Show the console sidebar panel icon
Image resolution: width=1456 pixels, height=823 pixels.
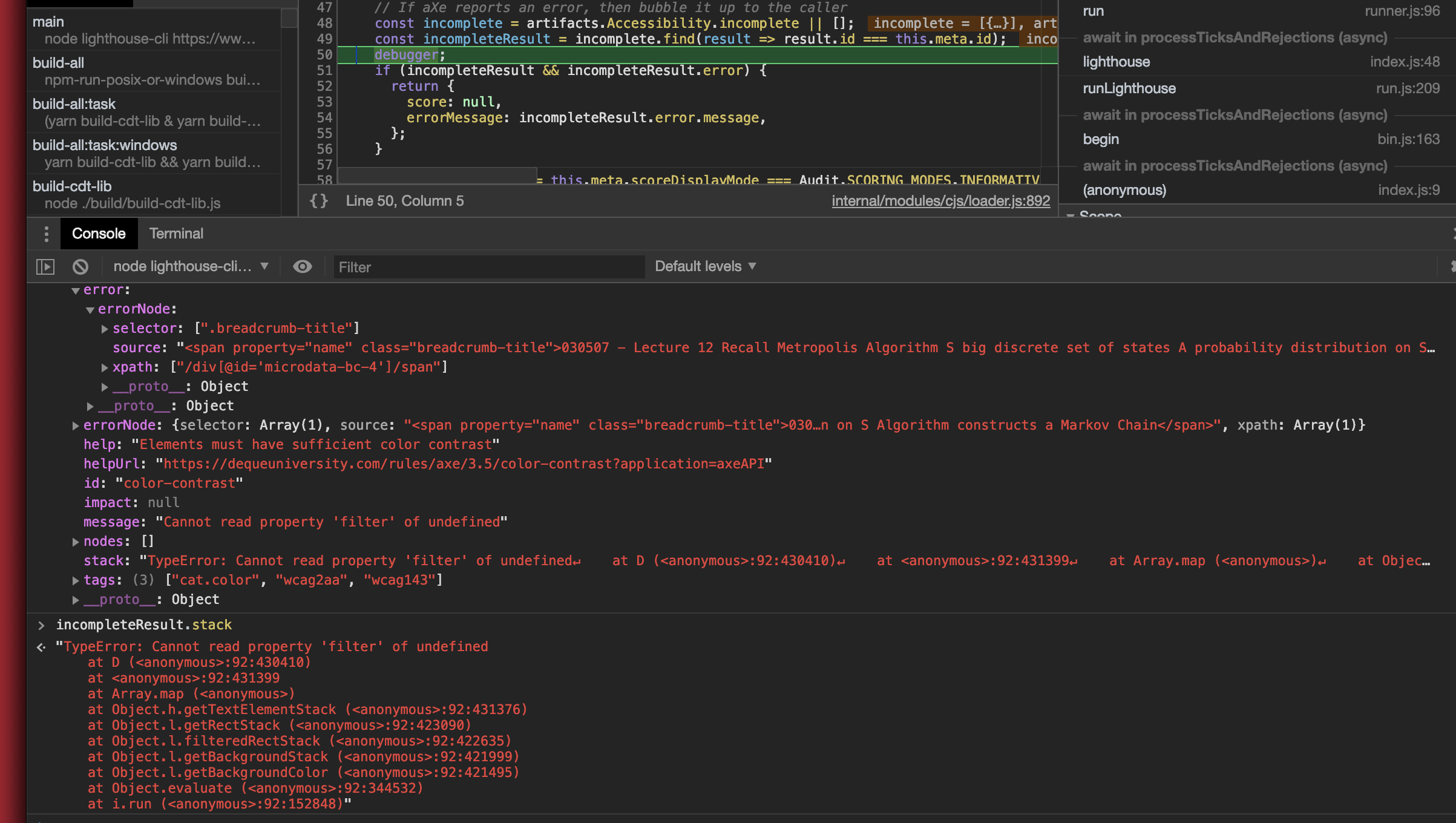pos(45,266)
